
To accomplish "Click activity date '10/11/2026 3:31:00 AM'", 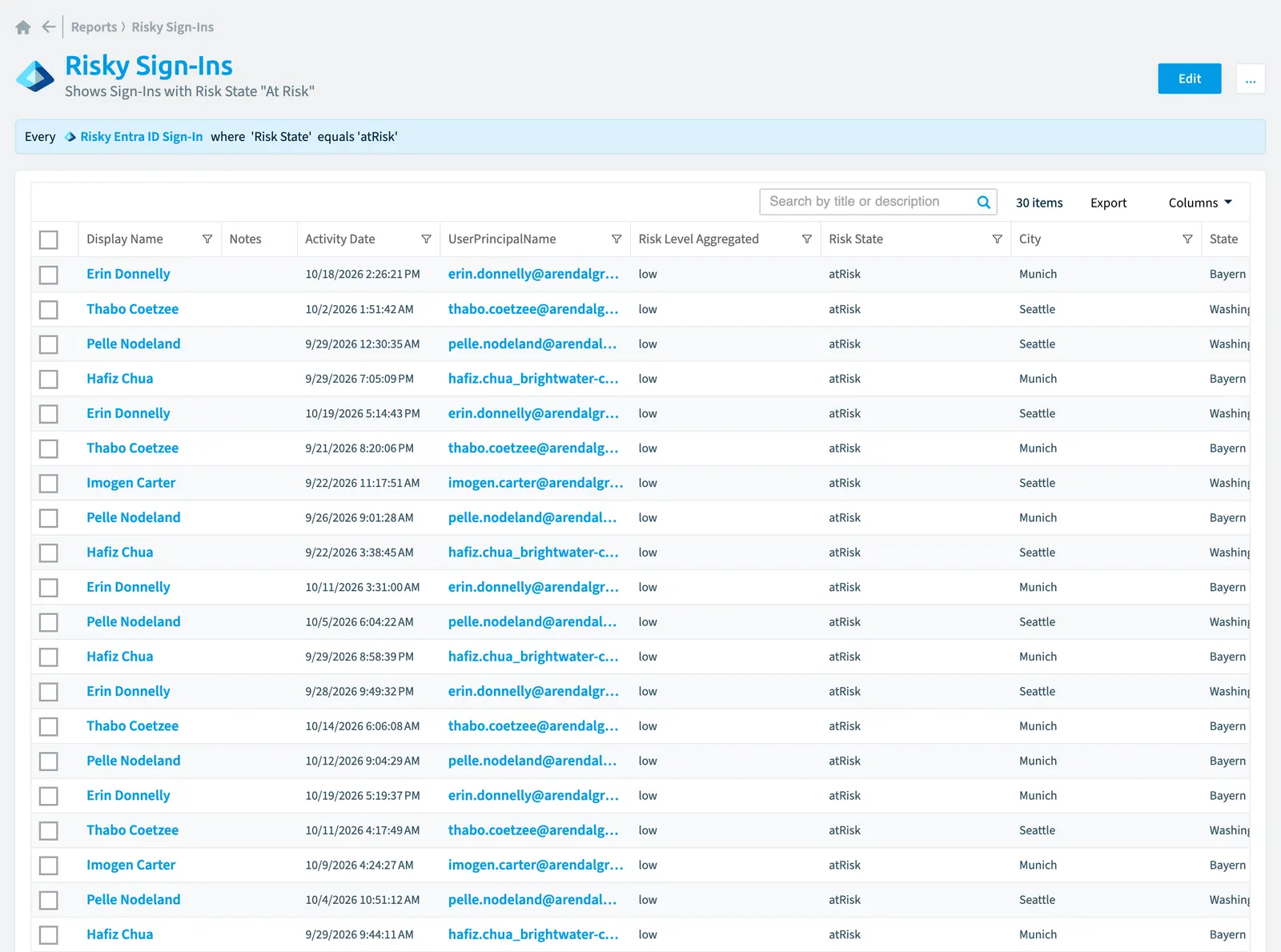I will click(363, 588).
